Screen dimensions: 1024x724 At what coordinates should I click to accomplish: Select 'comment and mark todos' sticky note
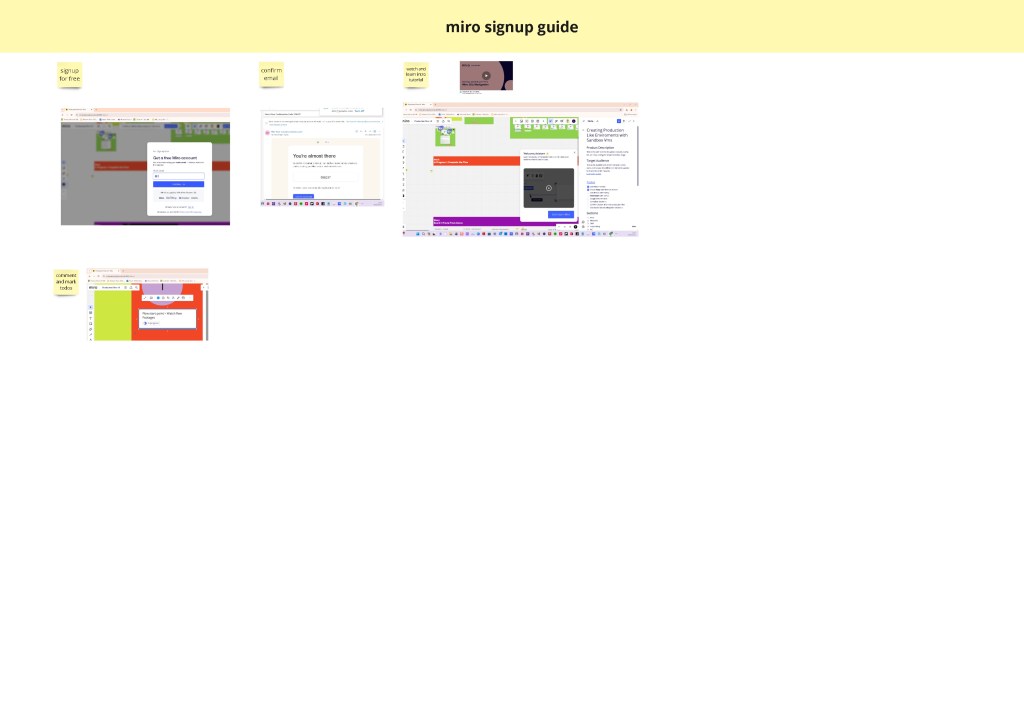(x=66, y=282)
